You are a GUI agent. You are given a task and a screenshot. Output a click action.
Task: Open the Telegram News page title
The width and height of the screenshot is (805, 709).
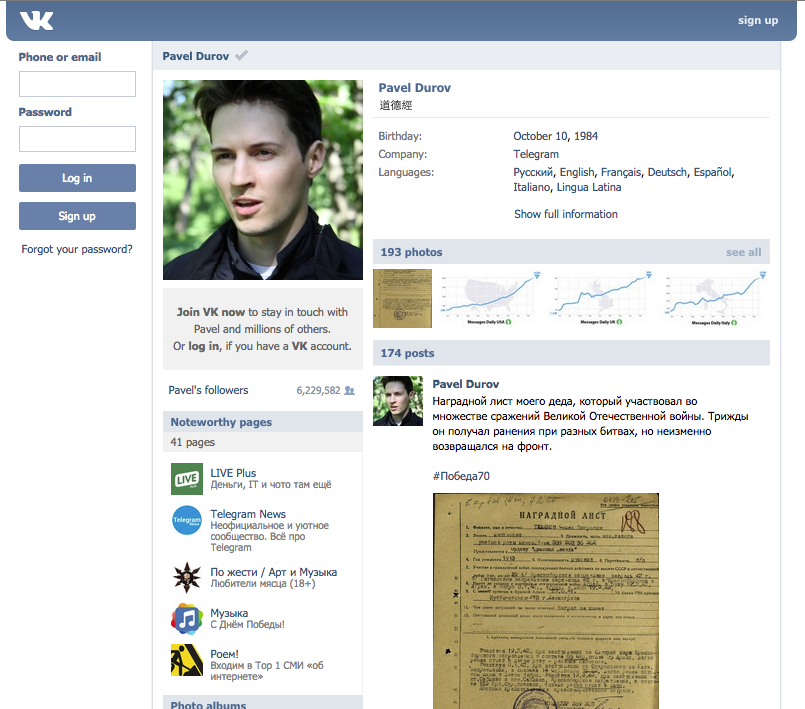[x=248, y=514]
